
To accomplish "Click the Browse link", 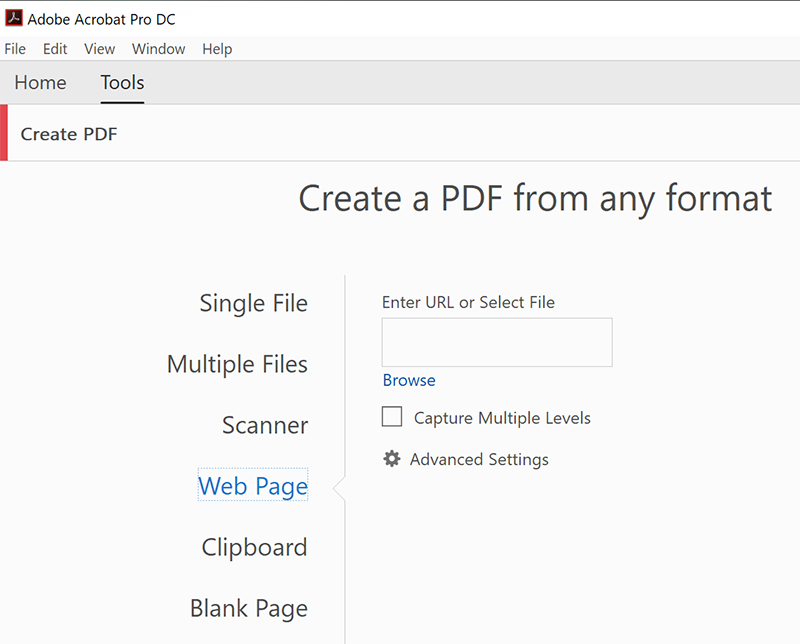I will 409,380.
